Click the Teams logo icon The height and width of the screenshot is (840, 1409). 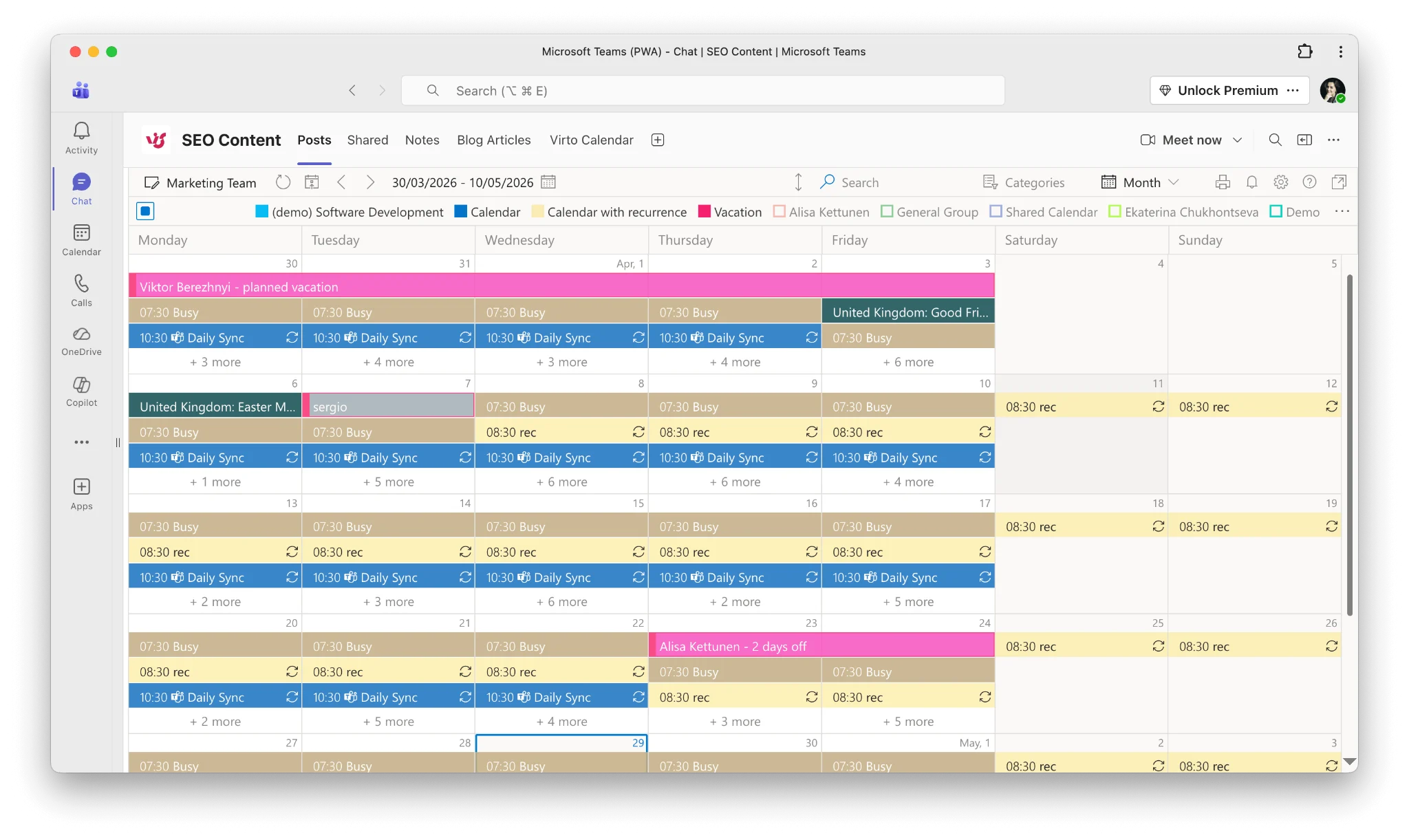[x=81, y=90]
